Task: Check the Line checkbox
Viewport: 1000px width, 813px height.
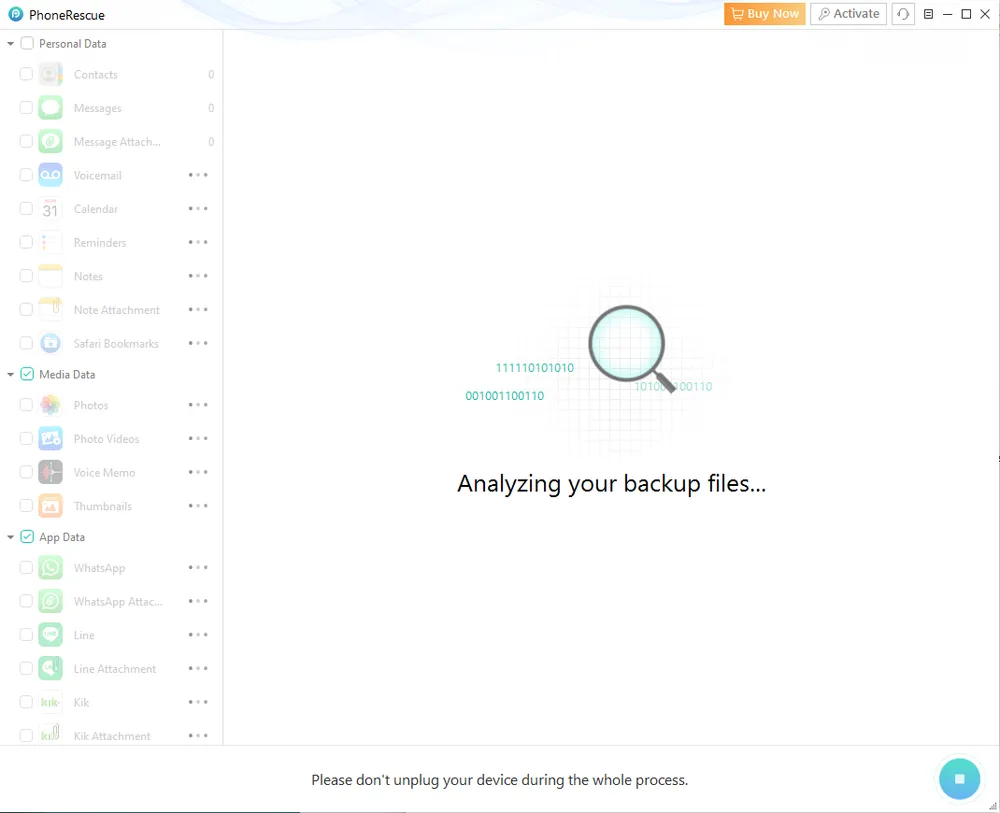Action: click(26, 635)
